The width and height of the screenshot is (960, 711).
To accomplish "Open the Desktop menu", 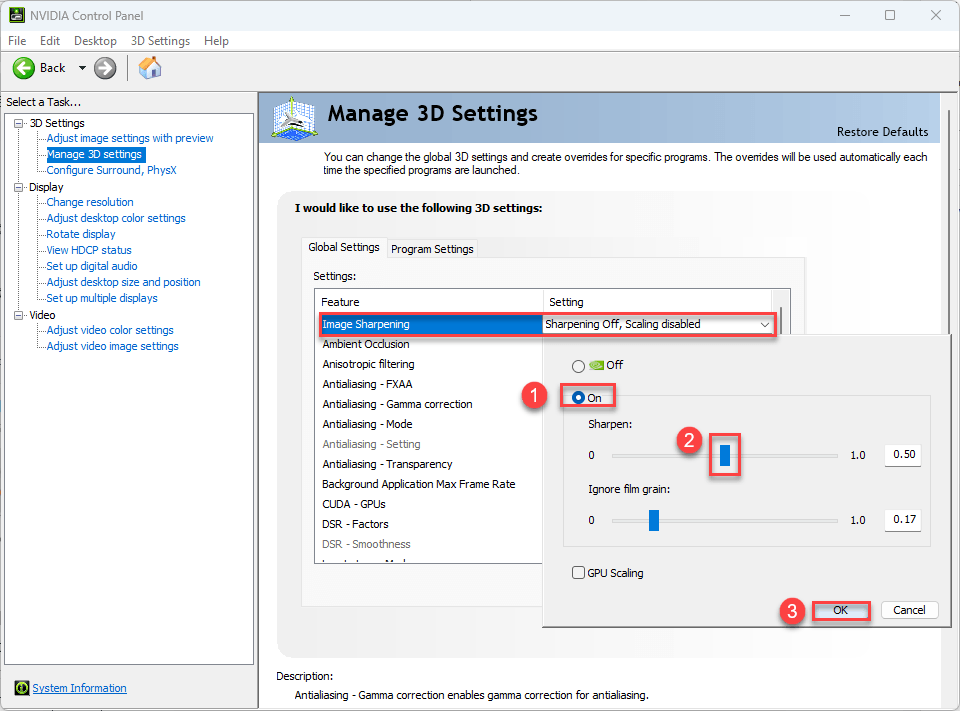I will tap(95, 41).
